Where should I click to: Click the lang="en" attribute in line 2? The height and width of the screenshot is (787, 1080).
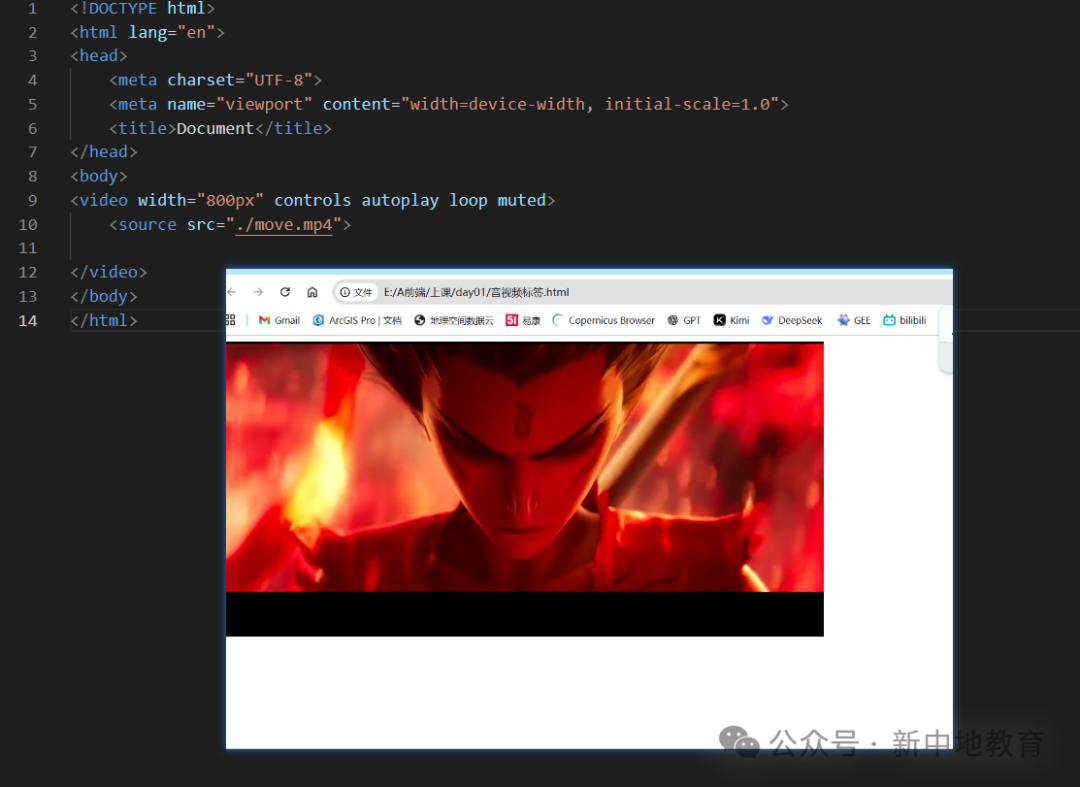(x=172, y=32)
